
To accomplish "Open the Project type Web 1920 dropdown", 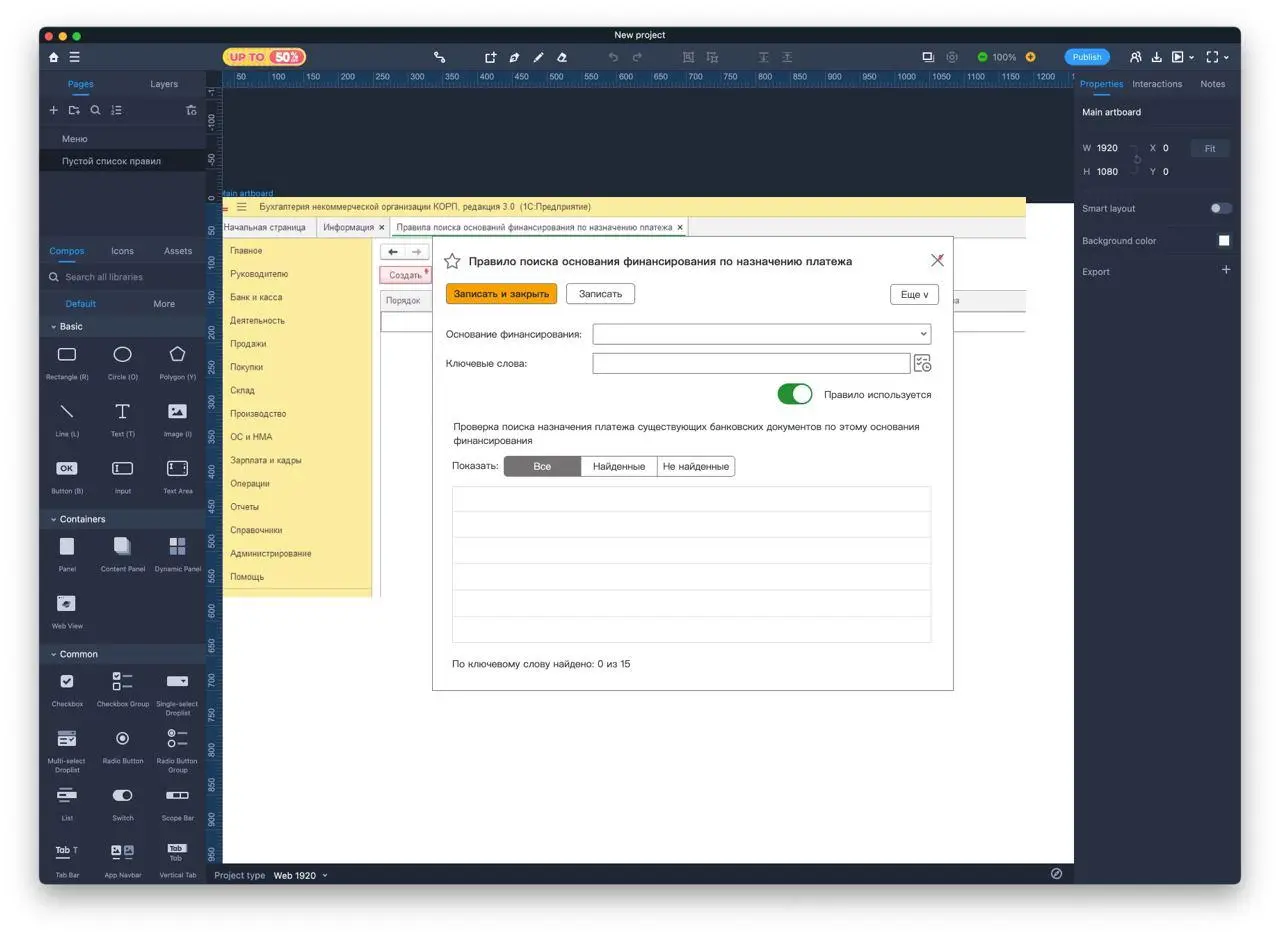I will click(300, 875).
